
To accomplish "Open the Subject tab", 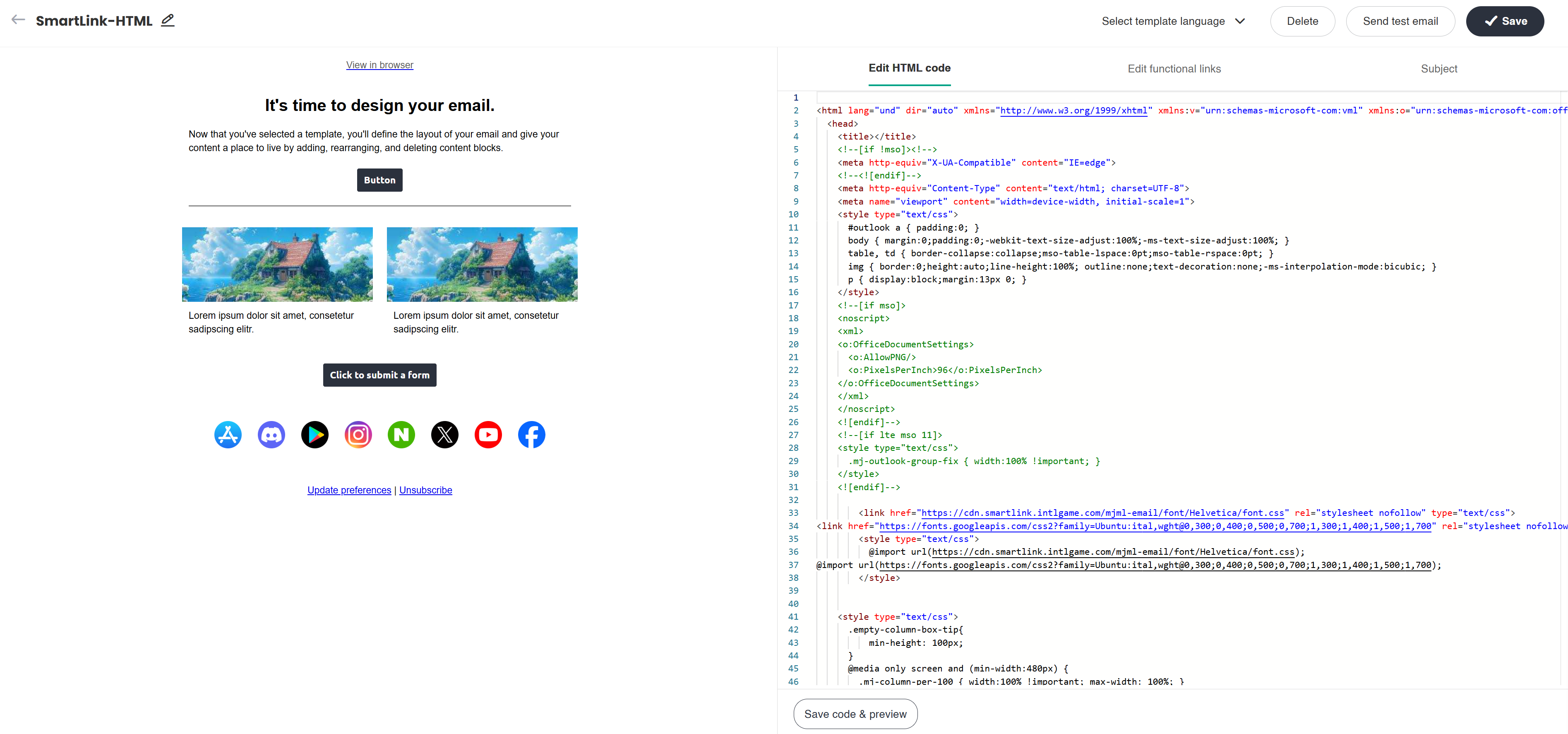I will pyautogui.click(x=1438, y=69).
